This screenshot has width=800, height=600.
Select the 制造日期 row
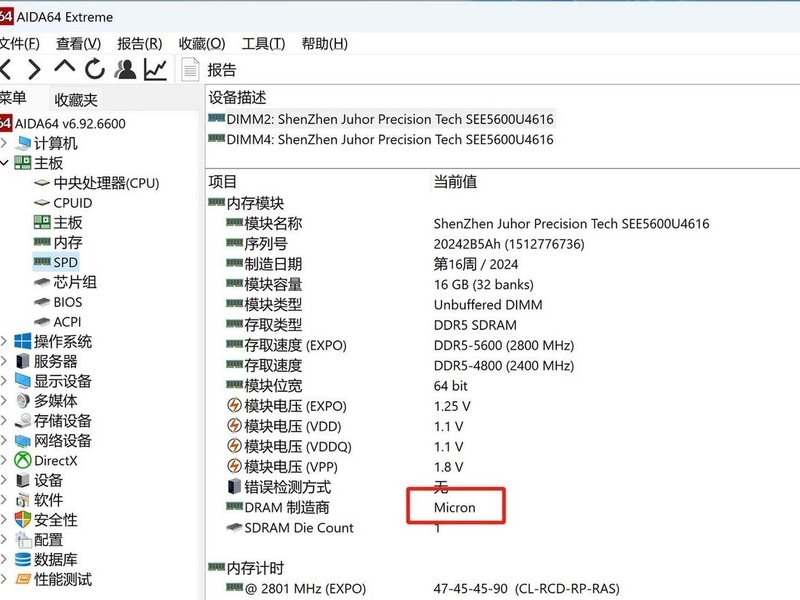[x=372, y=264]
